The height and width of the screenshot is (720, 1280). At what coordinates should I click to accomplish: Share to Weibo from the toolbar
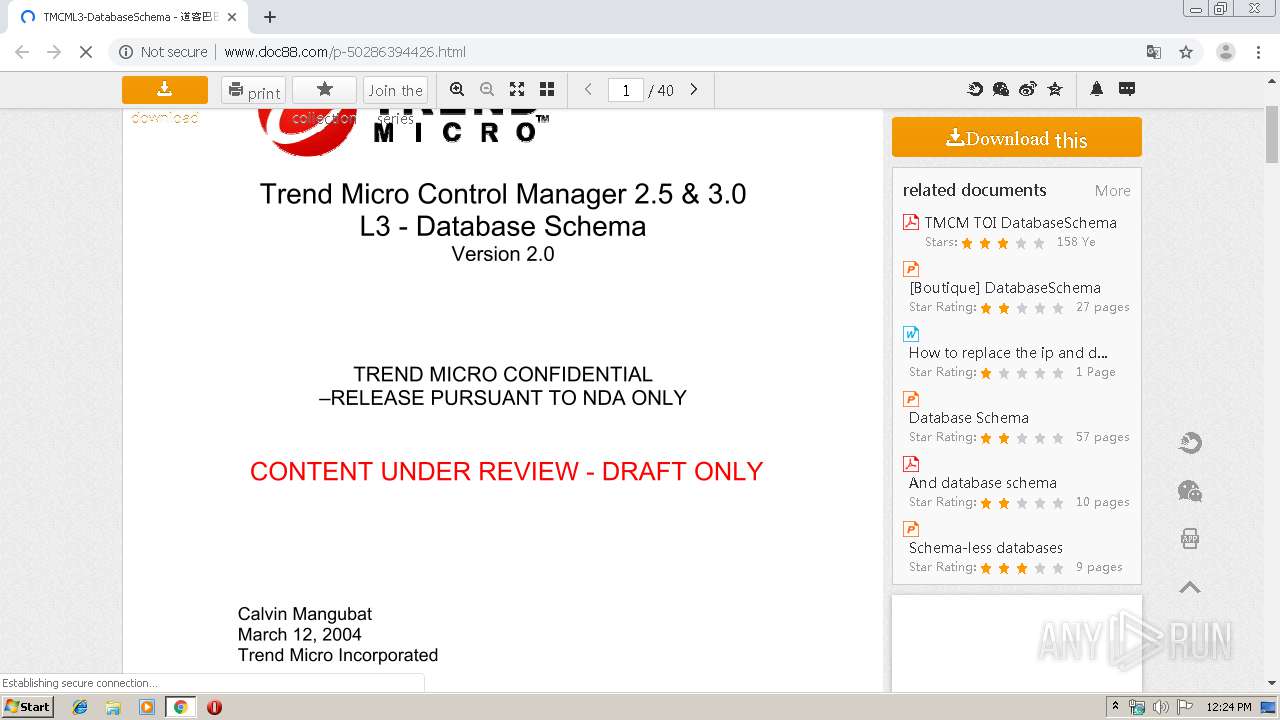(x=1028, y=89)
